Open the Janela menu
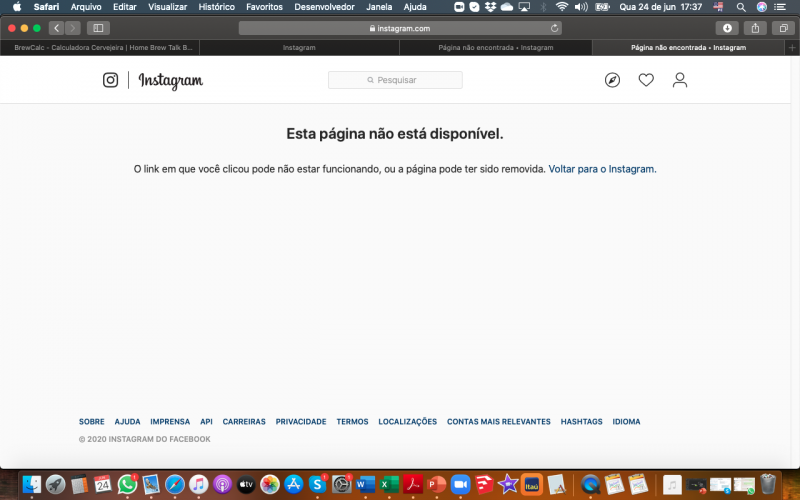Image resolution: width=800 pixels, height=500 pixels. pos(379,7)
